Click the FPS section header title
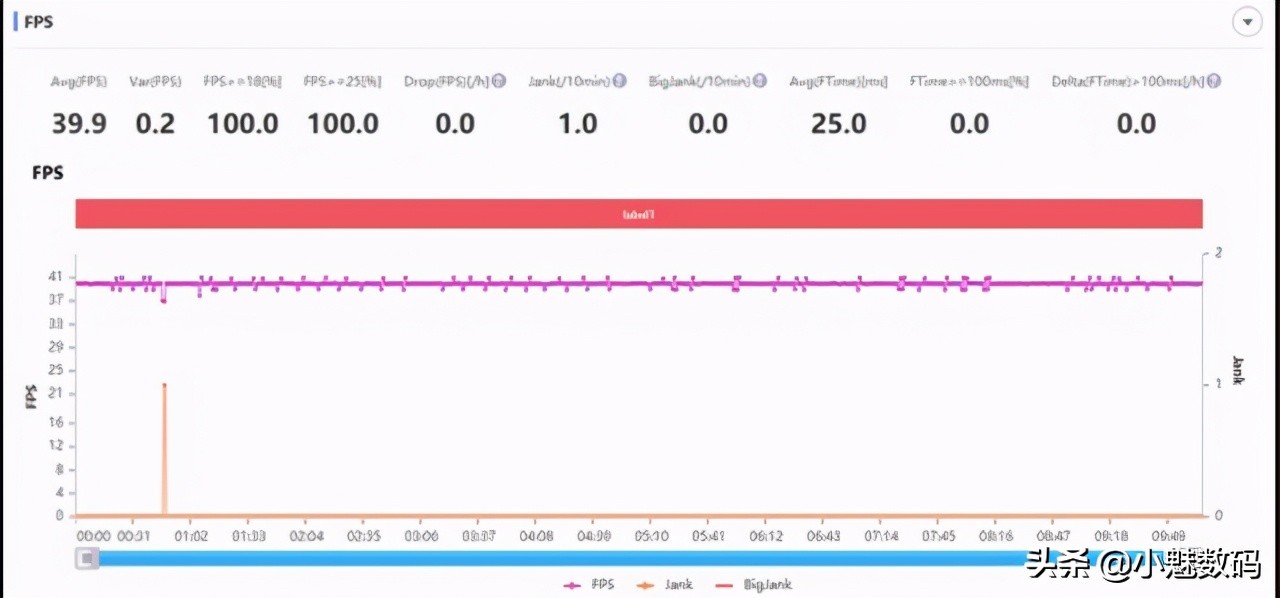Screen dimensions: 1280x598 39,22
